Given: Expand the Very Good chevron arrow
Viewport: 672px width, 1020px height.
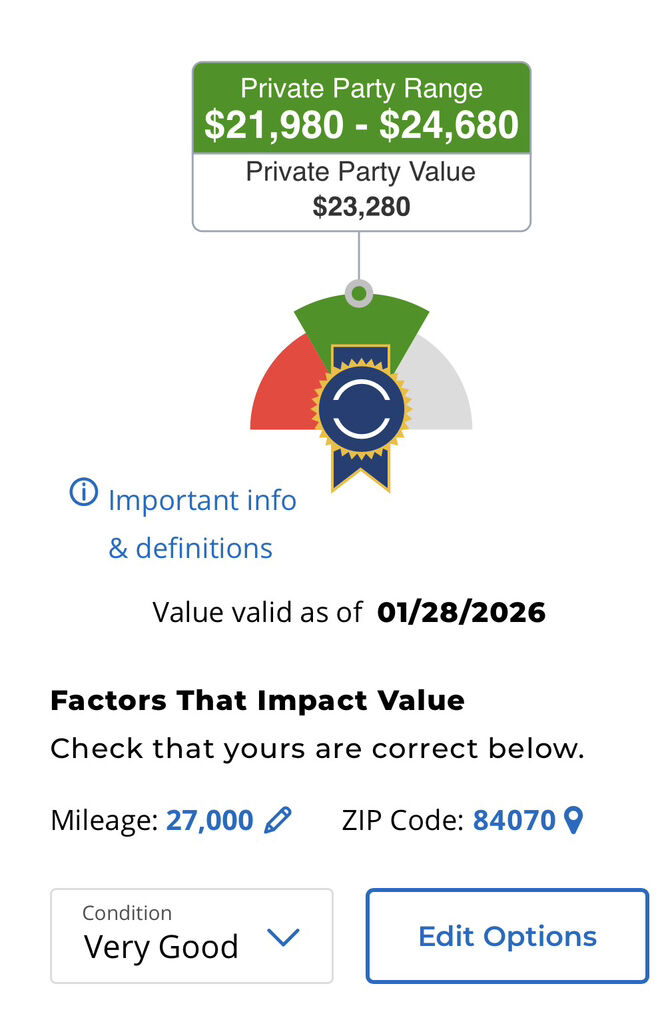Looking at the screenshot, I should 284,937.
